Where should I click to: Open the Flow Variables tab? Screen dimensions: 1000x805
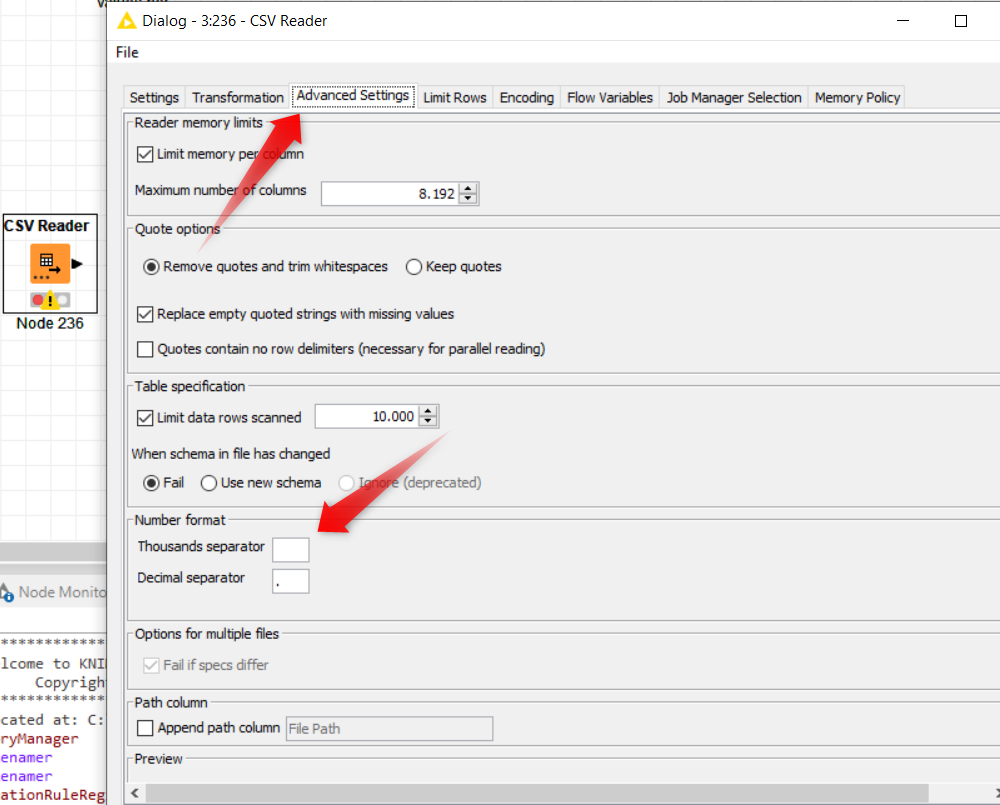[609, 97]
